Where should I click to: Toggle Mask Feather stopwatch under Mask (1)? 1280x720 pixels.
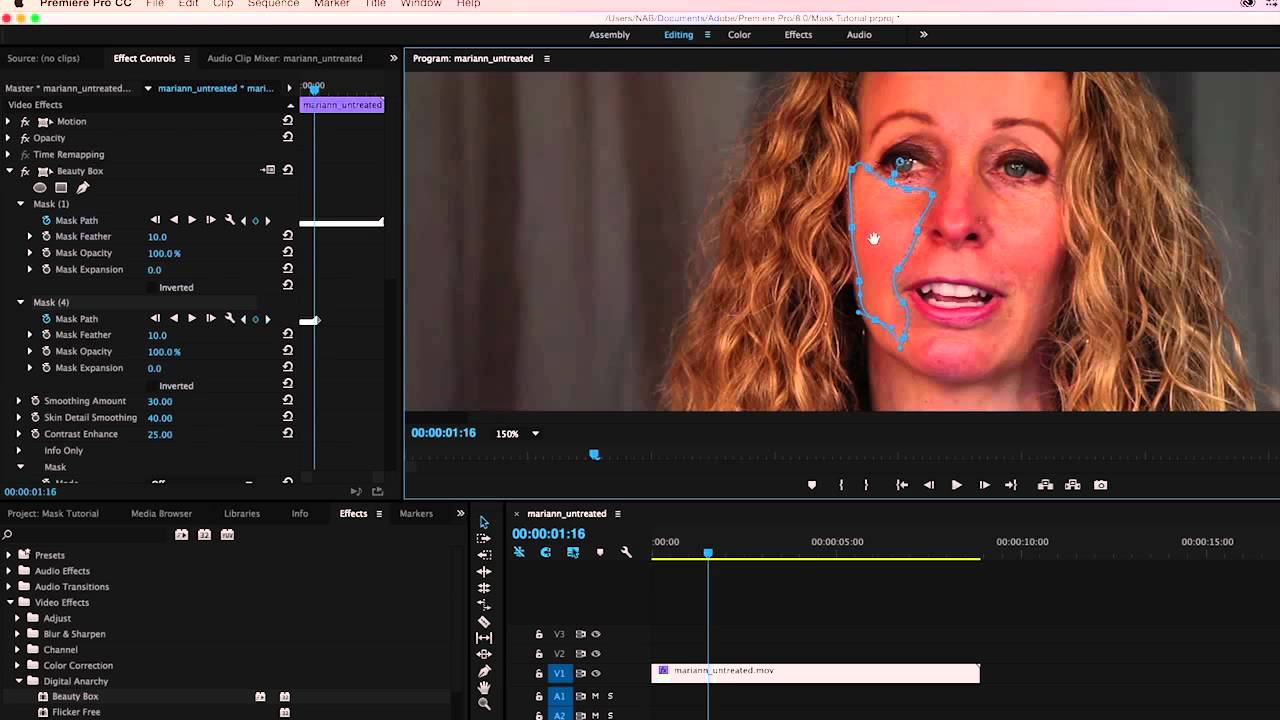click(x=46, y=237)
